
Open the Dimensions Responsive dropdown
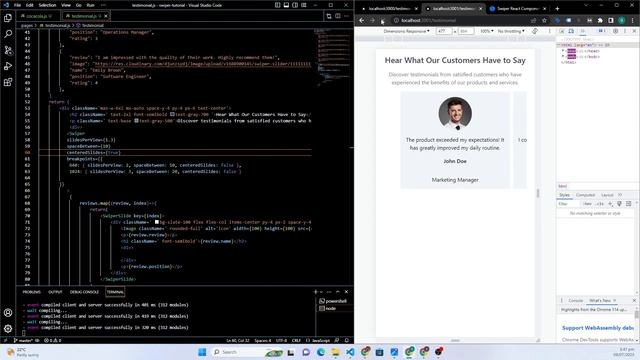click(407, 31)
